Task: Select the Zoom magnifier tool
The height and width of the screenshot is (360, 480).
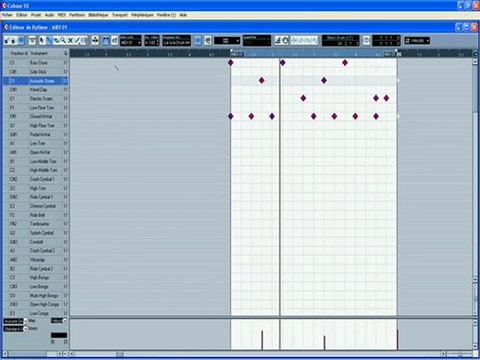Action: click(63, 41)
